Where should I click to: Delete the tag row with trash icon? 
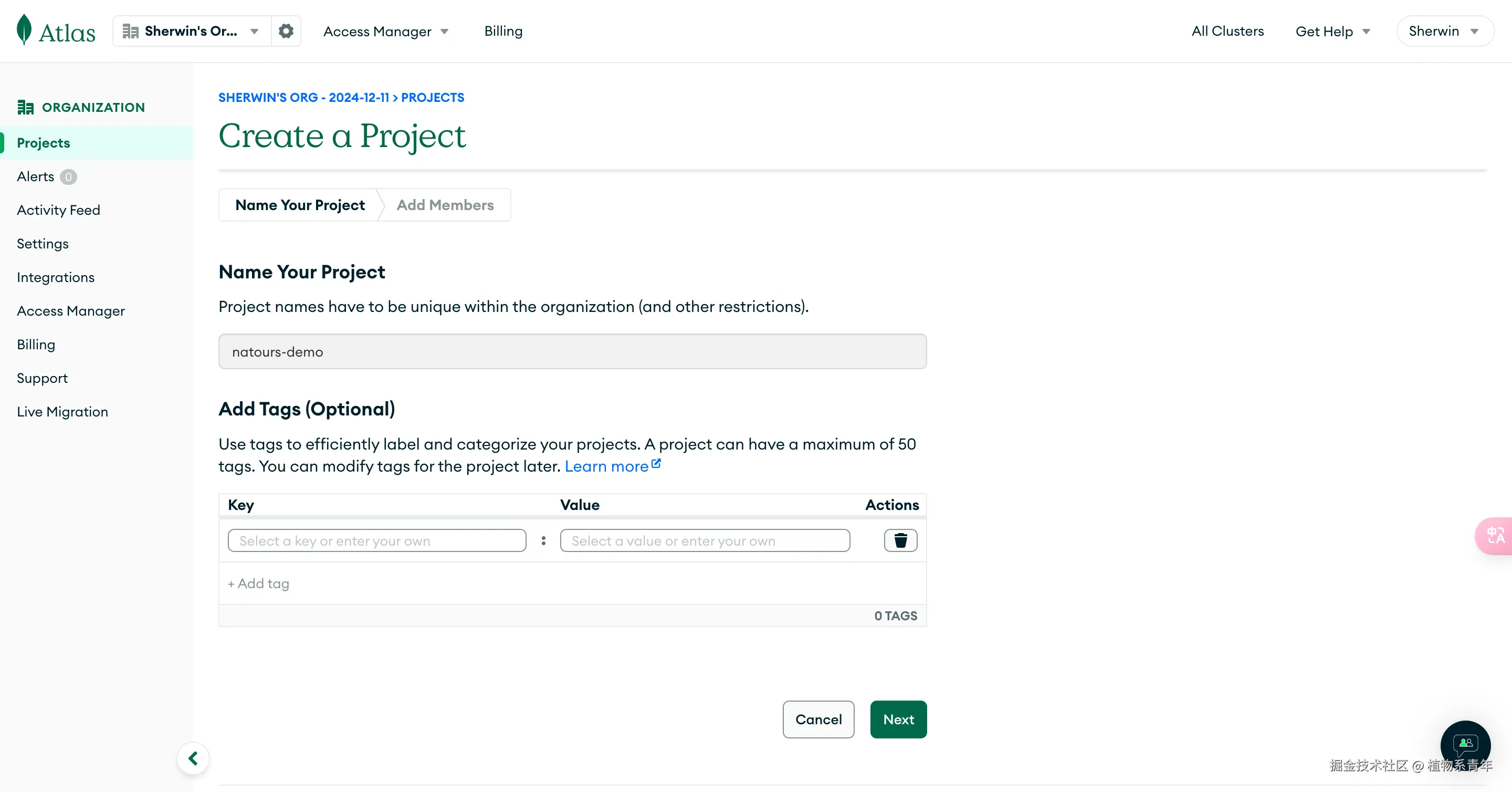(x=900, y=540)
